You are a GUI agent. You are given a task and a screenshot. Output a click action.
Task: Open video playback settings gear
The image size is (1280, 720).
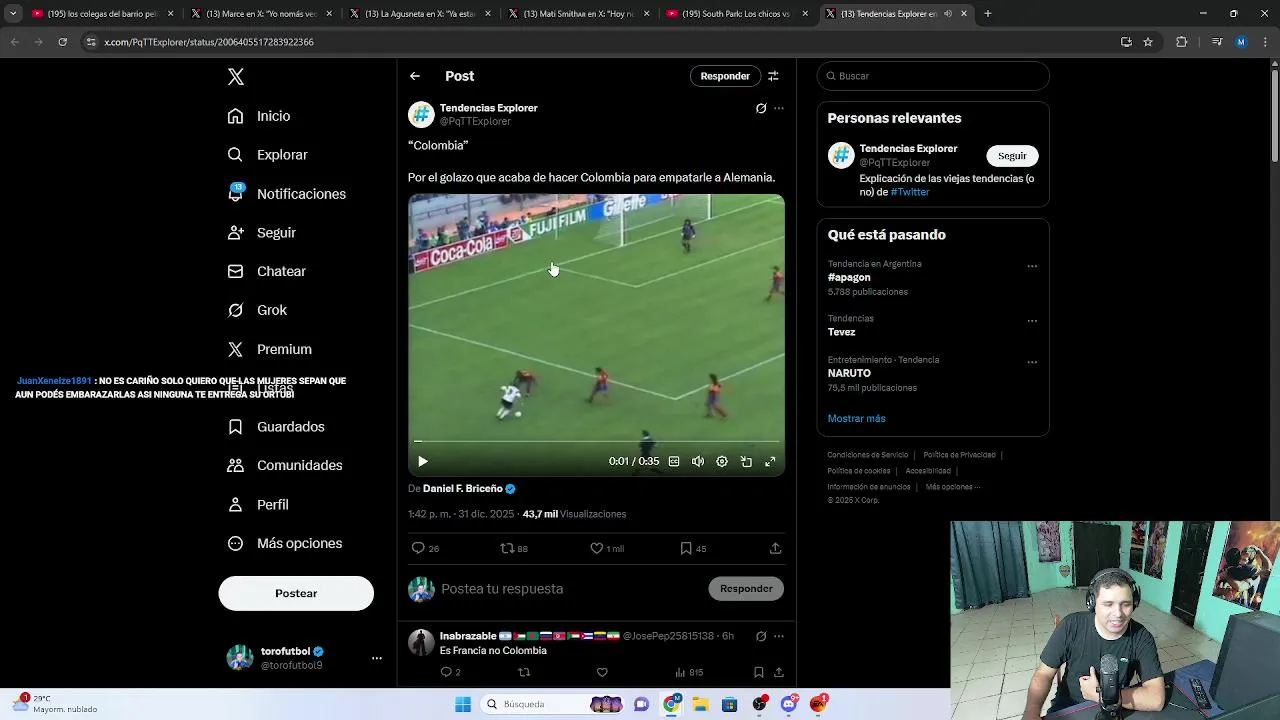pyautogui.click(x=722, y=461)
